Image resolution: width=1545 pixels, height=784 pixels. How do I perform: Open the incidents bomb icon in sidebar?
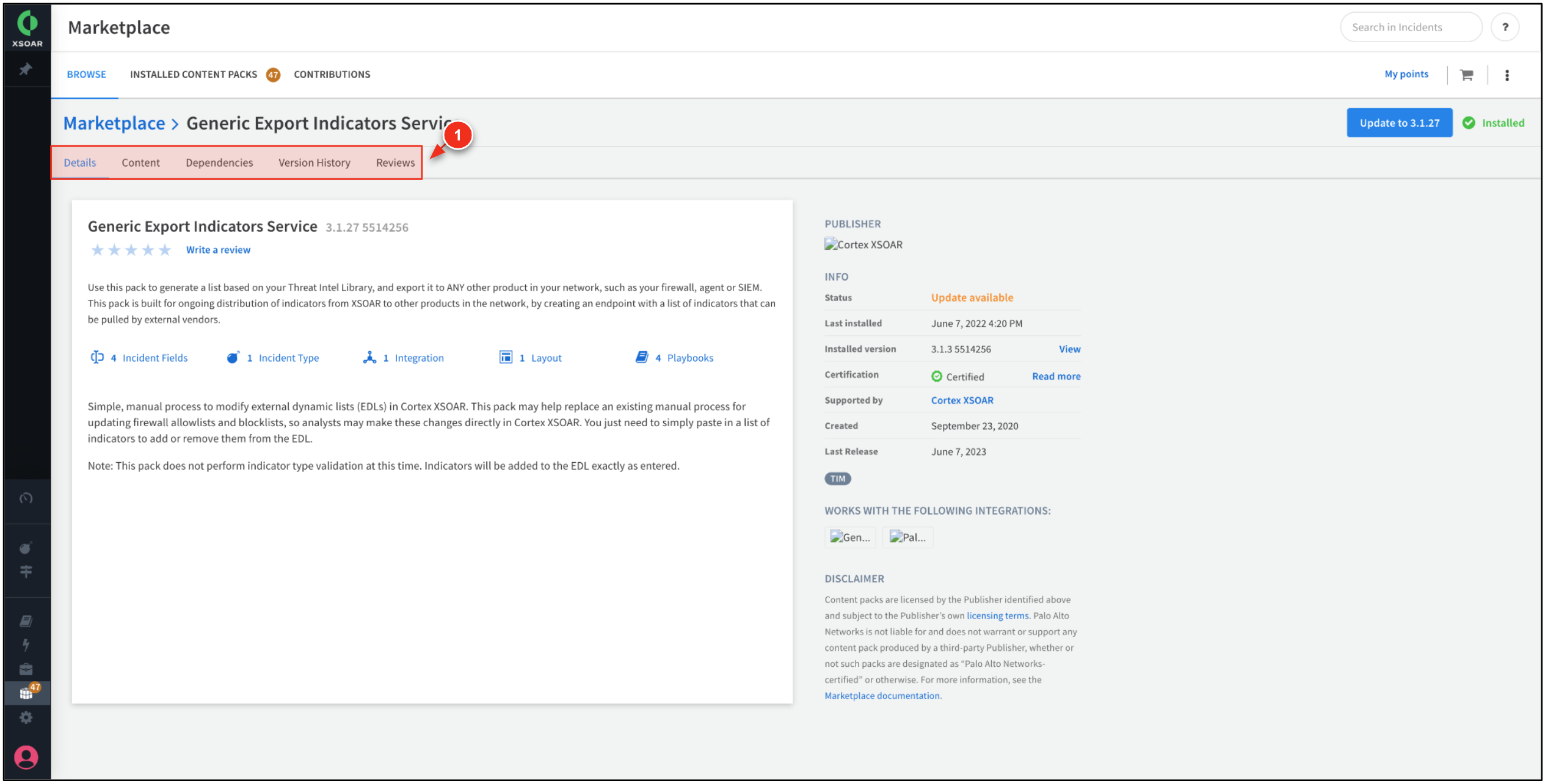tap(26, 548)
